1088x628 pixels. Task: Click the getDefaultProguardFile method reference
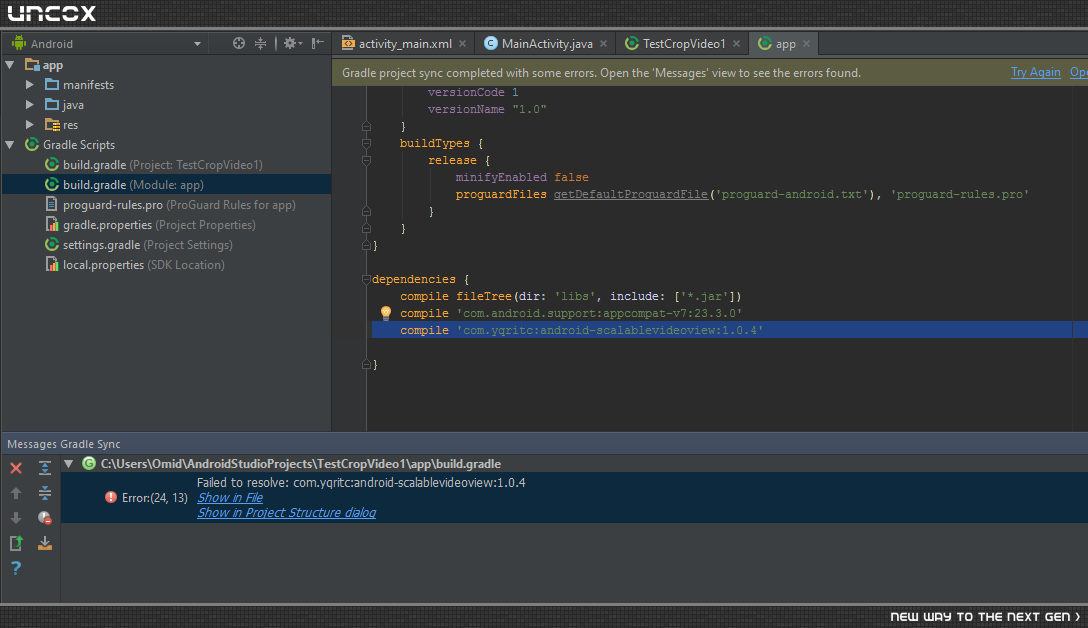coord(631,194)
